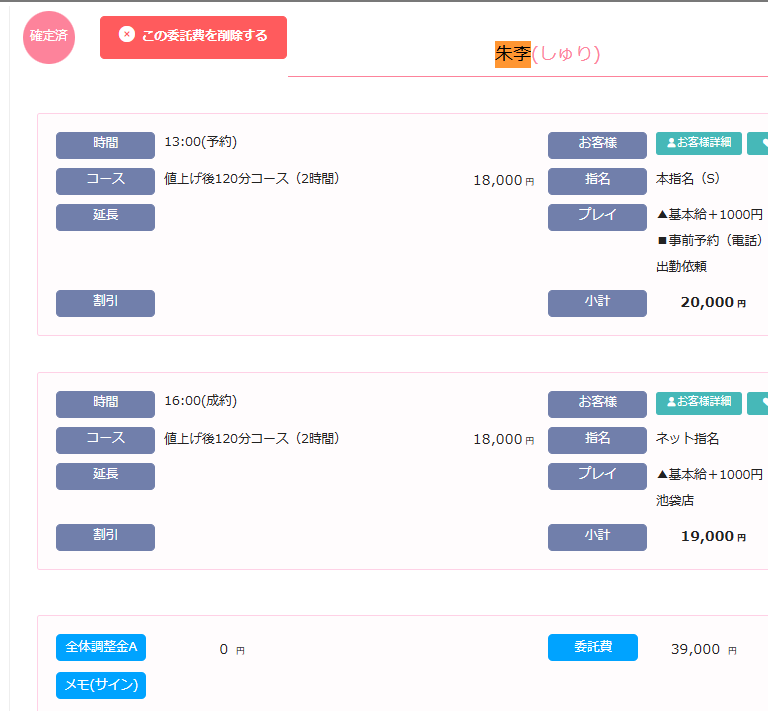768x711 pixels.
Task: Click the コース label in the 16:00 card
Action: point(105,440)
